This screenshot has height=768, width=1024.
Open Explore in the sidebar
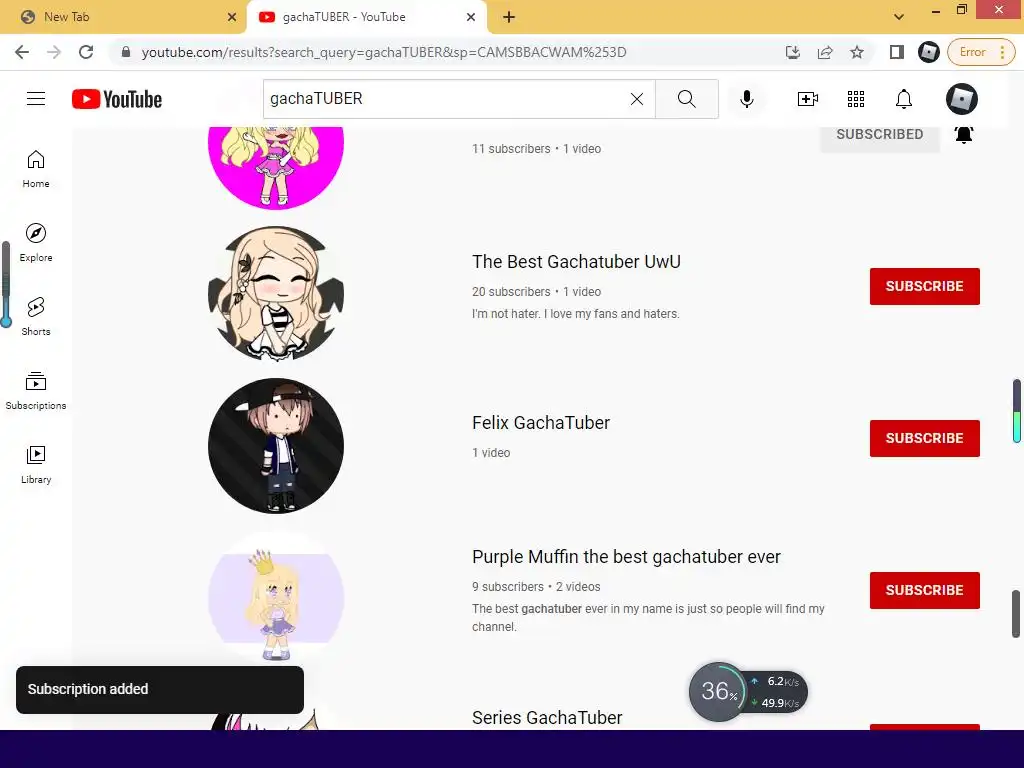click(x=36, y=243)
